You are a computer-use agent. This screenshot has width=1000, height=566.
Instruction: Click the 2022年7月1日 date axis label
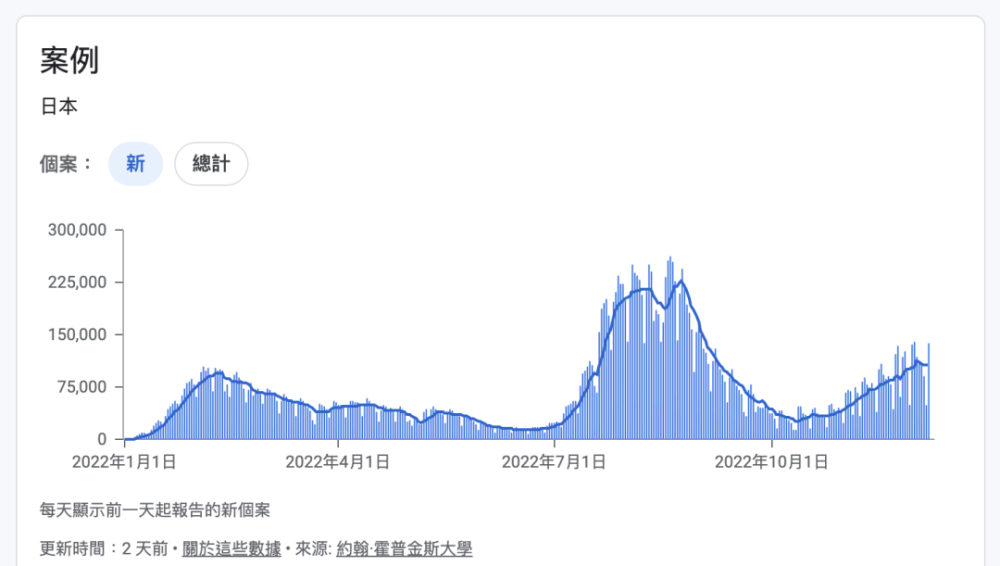coord(553,462)
